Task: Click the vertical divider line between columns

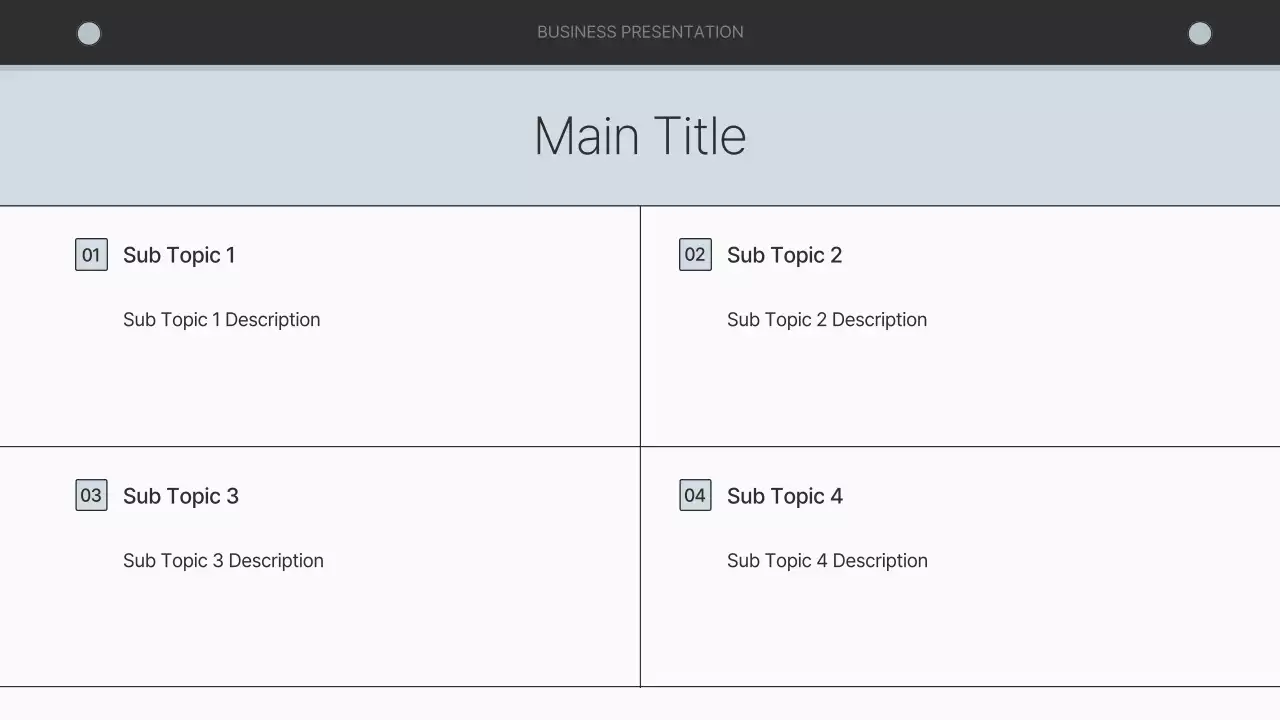Action: (x=640, y=380)
